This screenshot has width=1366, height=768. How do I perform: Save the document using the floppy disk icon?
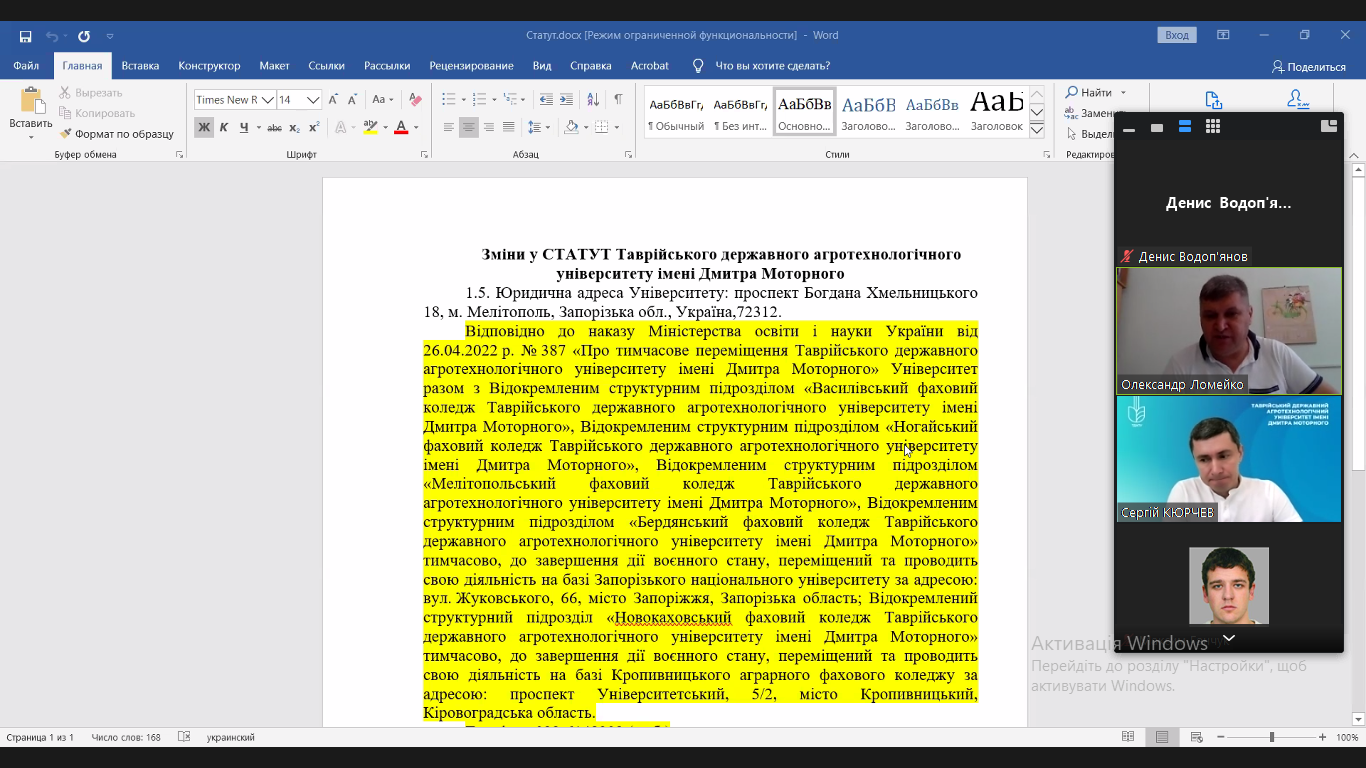coord(25,36)
